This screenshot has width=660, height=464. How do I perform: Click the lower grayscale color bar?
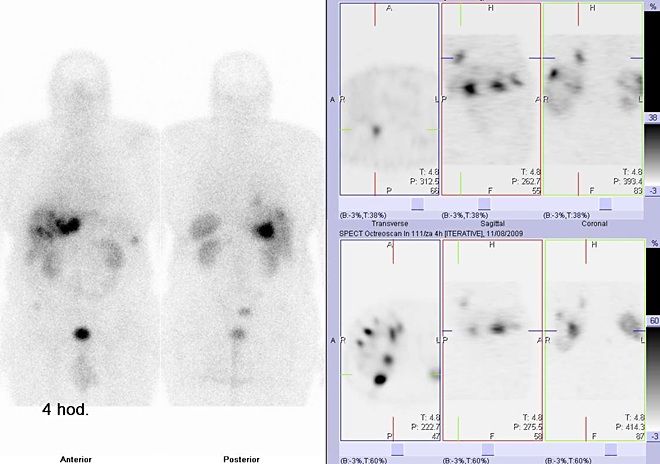[651, 380]
